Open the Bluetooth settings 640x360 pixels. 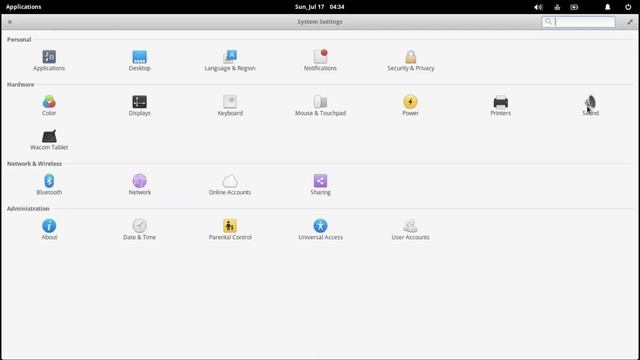(x=49, y=184)
